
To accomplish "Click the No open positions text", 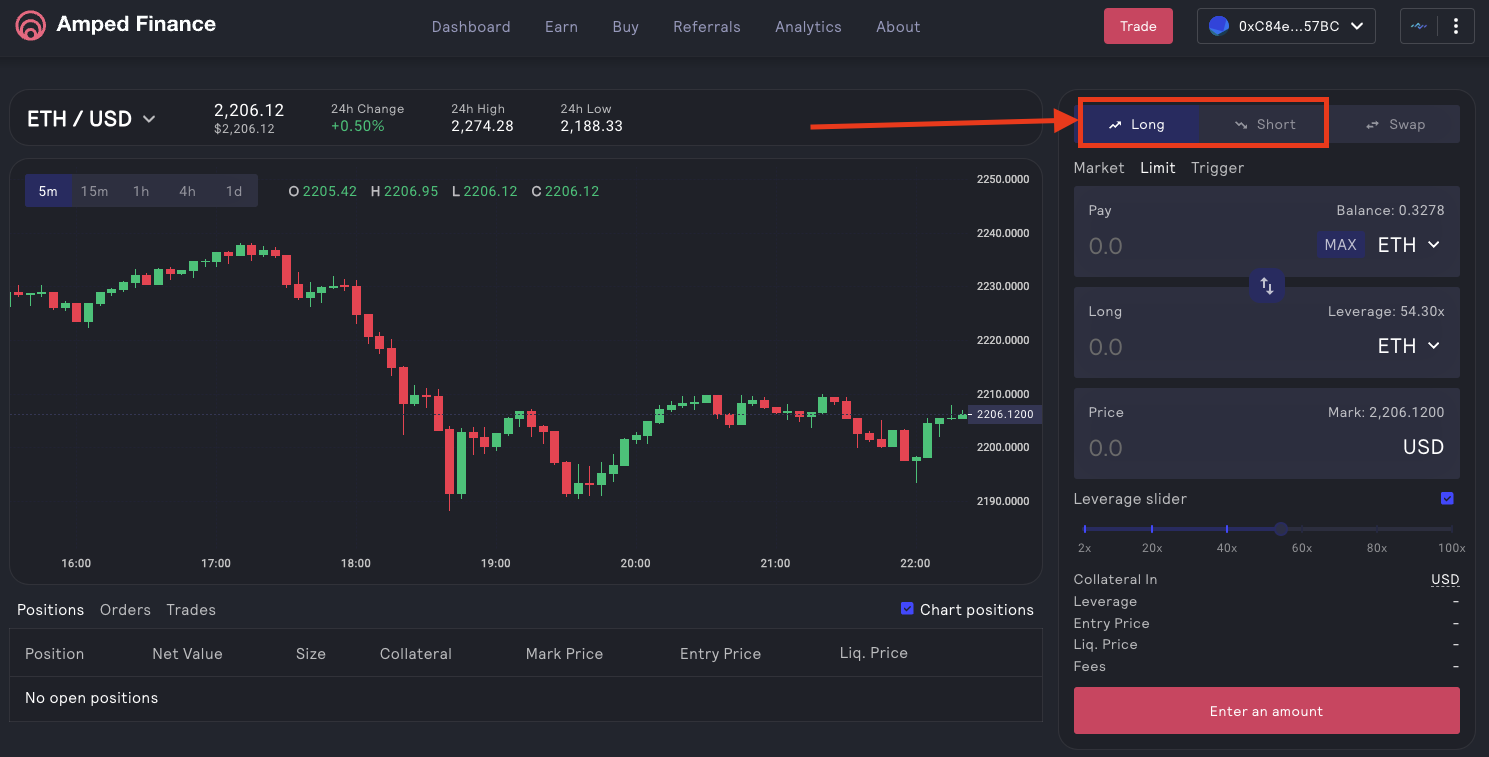I will pyautogui.click(x=91, y=698).
